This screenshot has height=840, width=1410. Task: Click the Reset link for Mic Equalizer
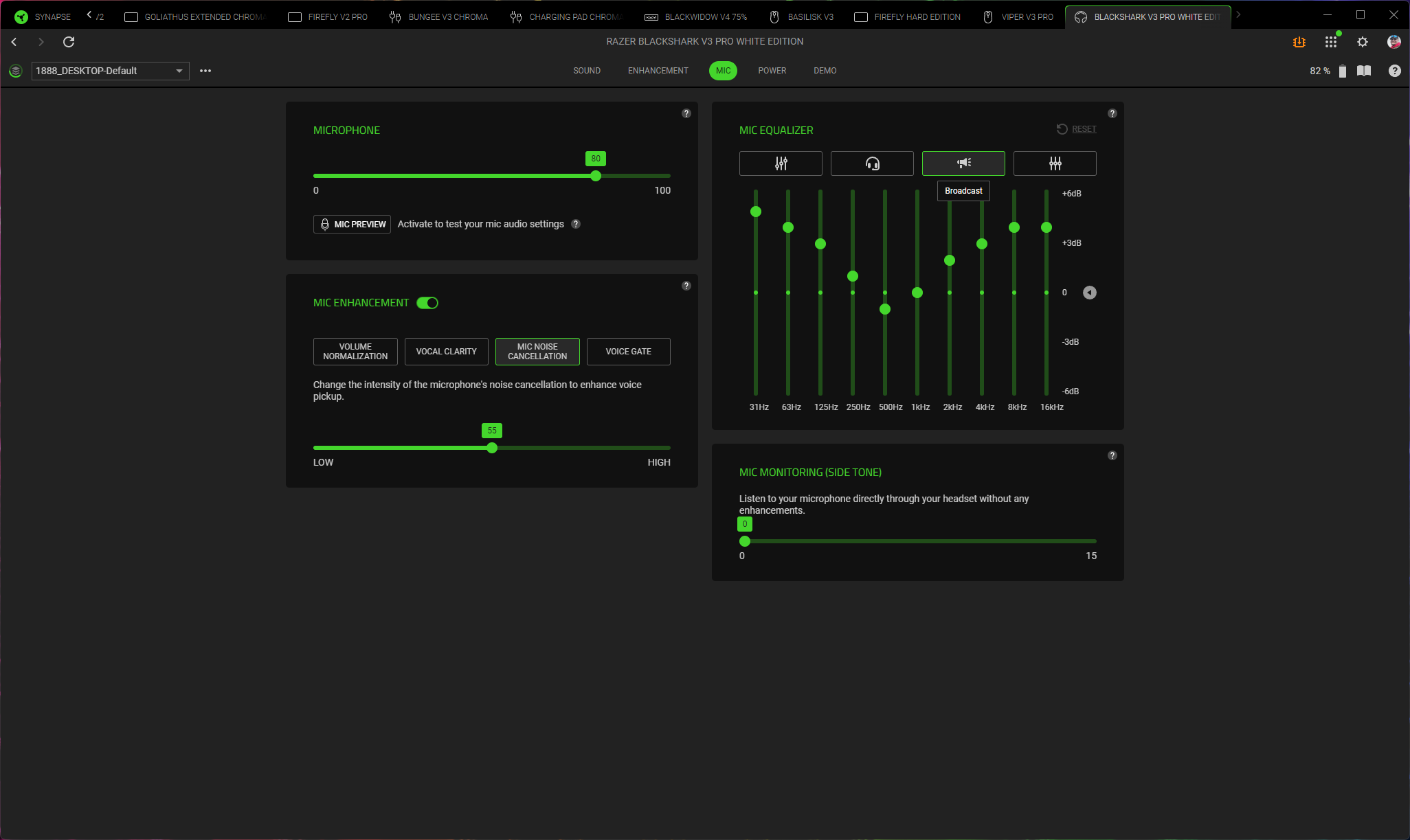tap(1084, 129)
